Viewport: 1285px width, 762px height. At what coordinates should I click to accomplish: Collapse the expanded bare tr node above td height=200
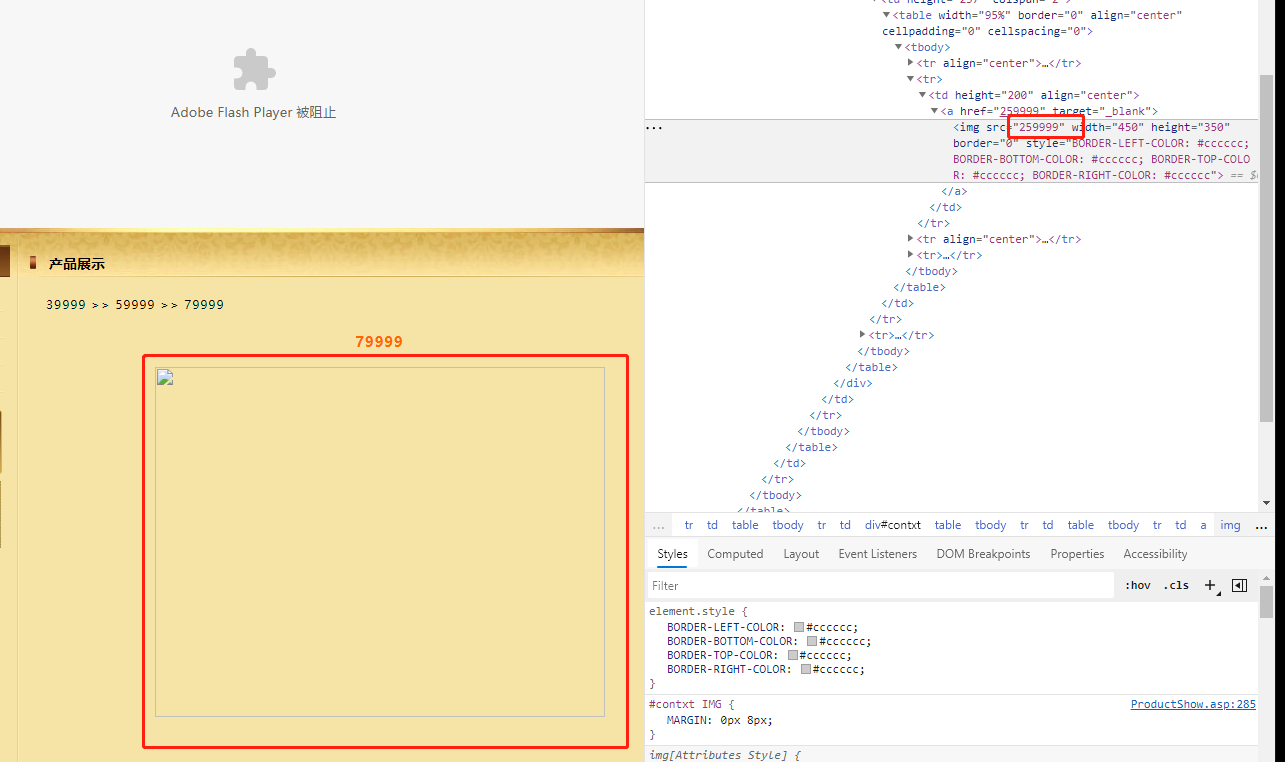coord(910,79)
